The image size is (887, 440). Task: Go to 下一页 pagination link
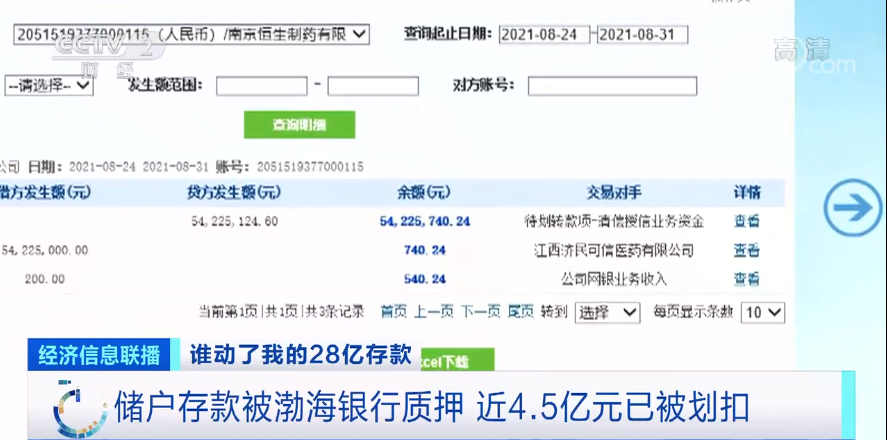480,312
